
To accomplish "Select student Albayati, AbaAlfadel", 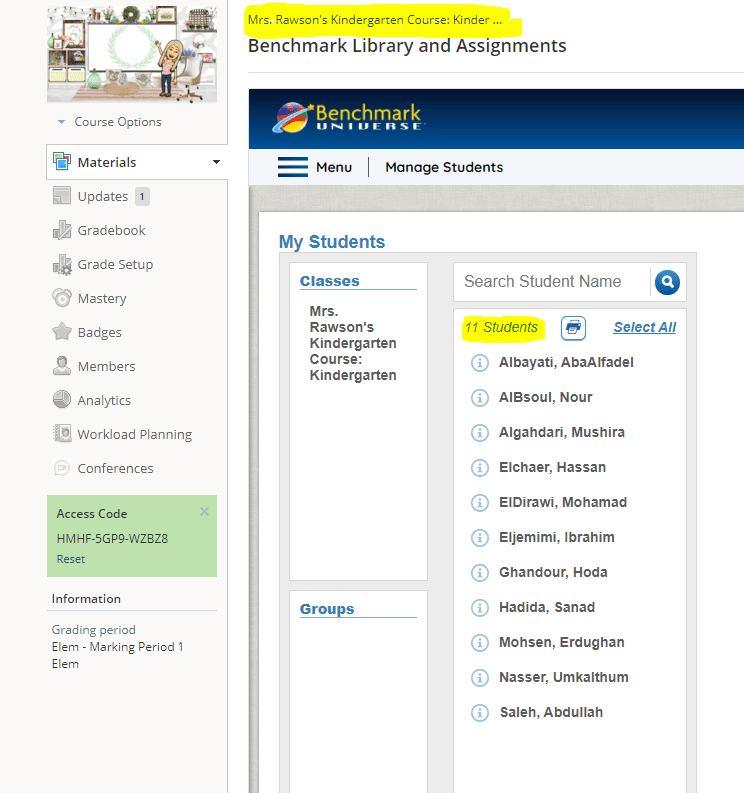I will coord(566,363).
